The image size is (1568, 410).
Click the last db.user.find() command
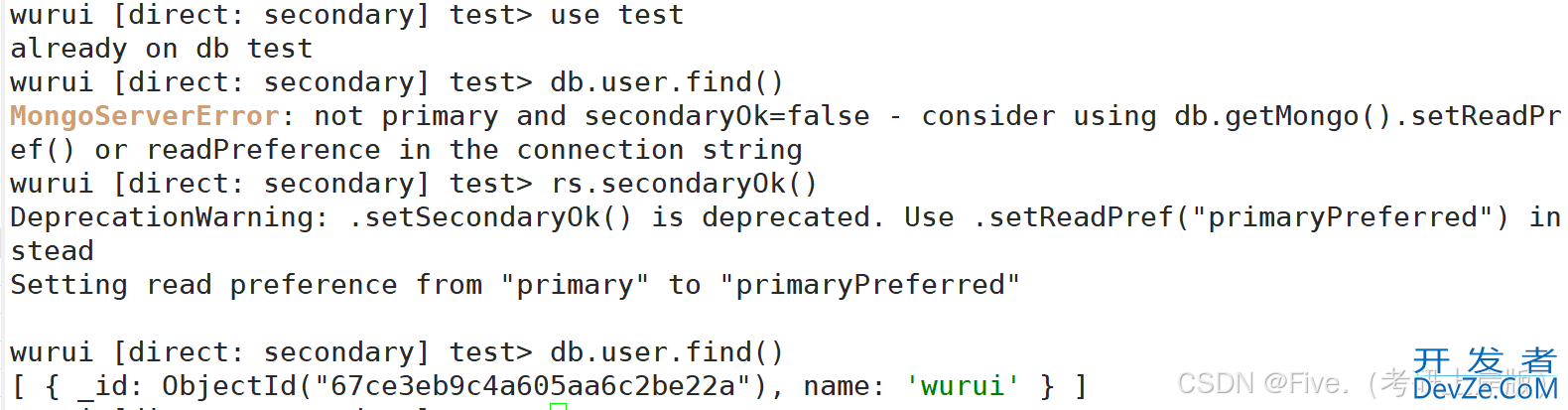point(667,352)
